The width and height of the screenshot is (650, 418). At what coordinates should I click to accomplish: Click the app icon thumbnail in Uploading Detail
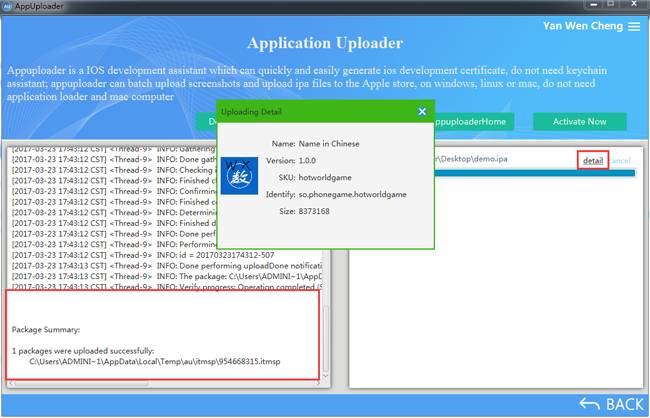(x=239, y=176)
